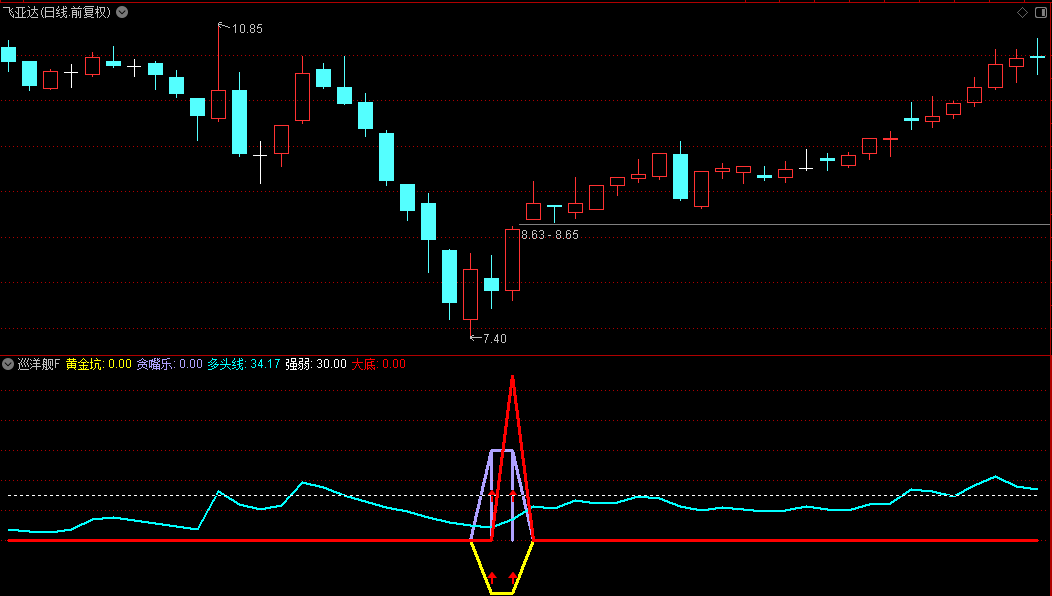
Task: Select the 飞亚达(日线.前复权) chart title
Action: pyautogui.click(x=57, y=12)
